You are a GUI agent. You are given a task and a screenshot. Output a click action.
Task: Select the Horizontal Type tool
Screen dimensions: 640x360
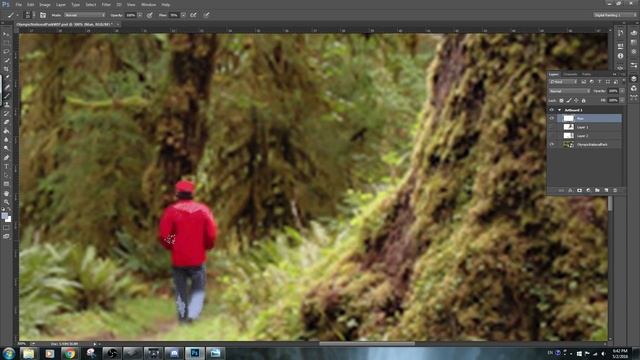6,167
